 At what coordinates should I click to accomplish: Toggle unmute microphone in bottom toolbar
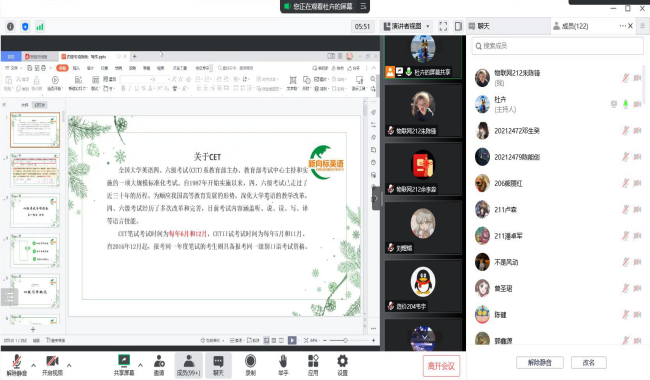pyautogui.click(x=17, y=365)
